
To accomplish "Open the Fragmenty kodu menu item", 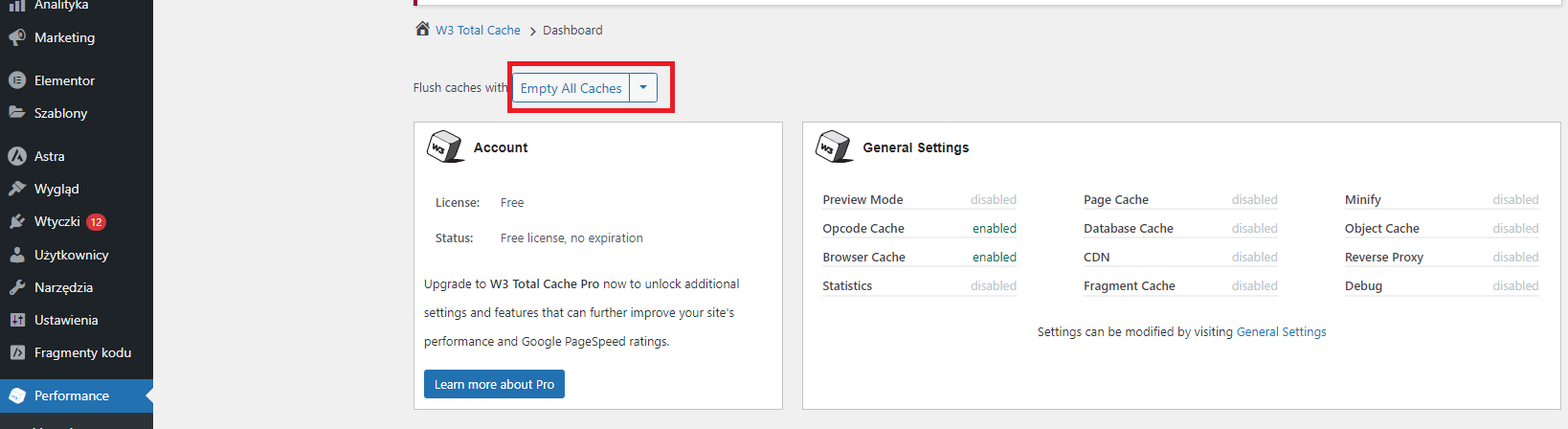I will (82, 352).
